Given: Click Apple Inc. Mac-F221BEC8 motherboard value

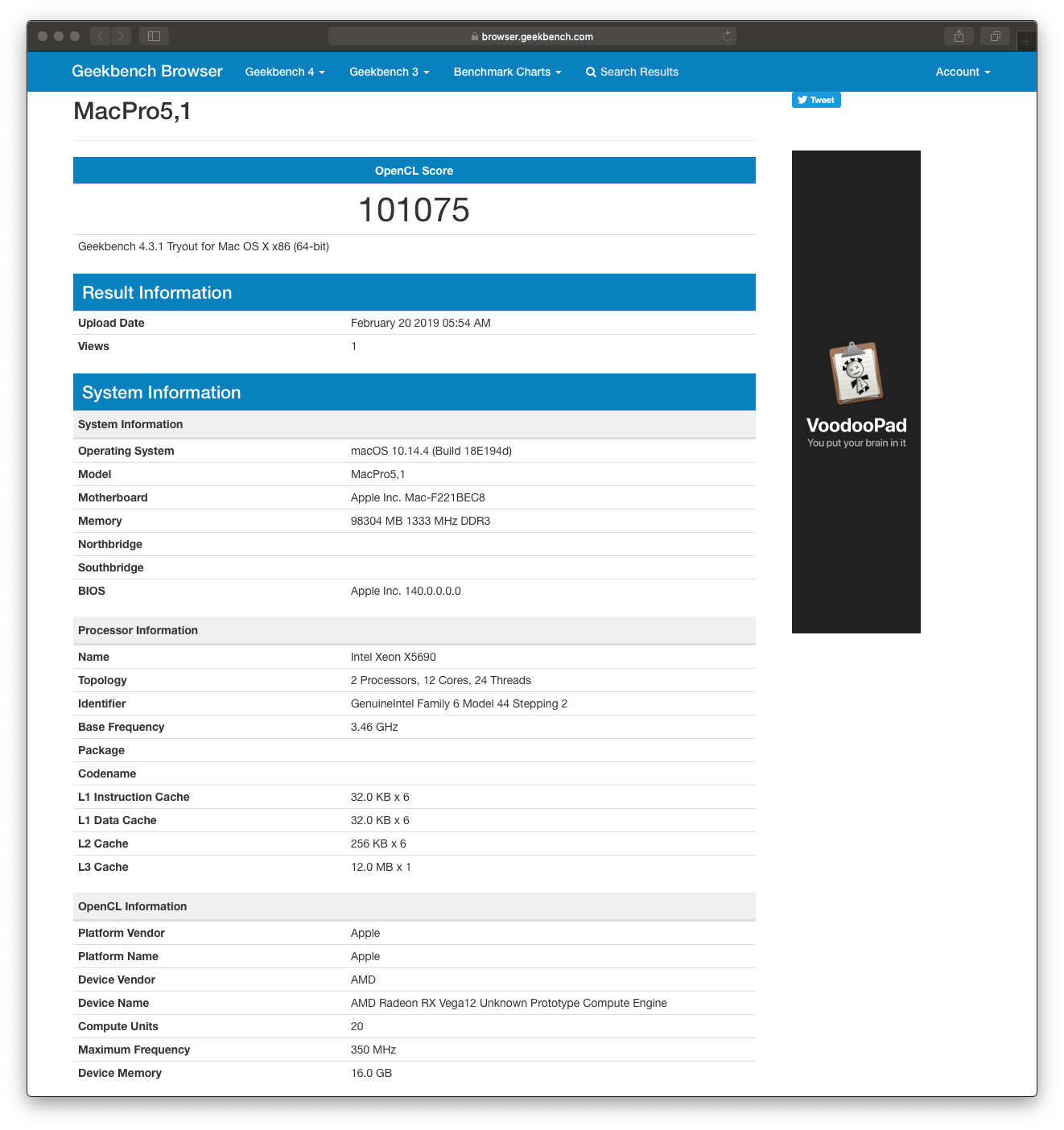Looking at the screenshot, I should coord(418,497).
